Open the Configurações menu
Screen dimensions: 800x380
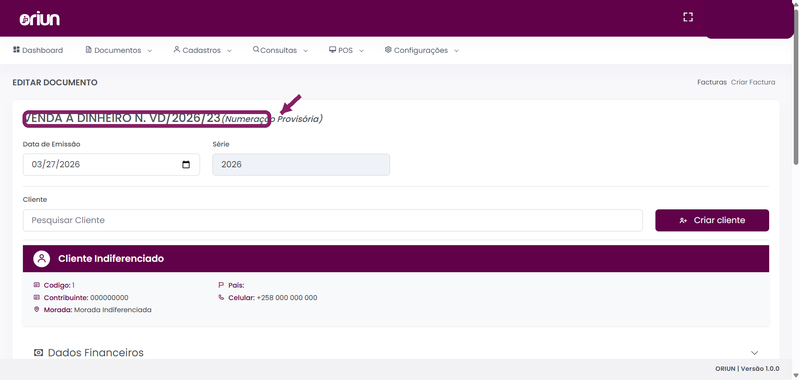click(421, 50)
